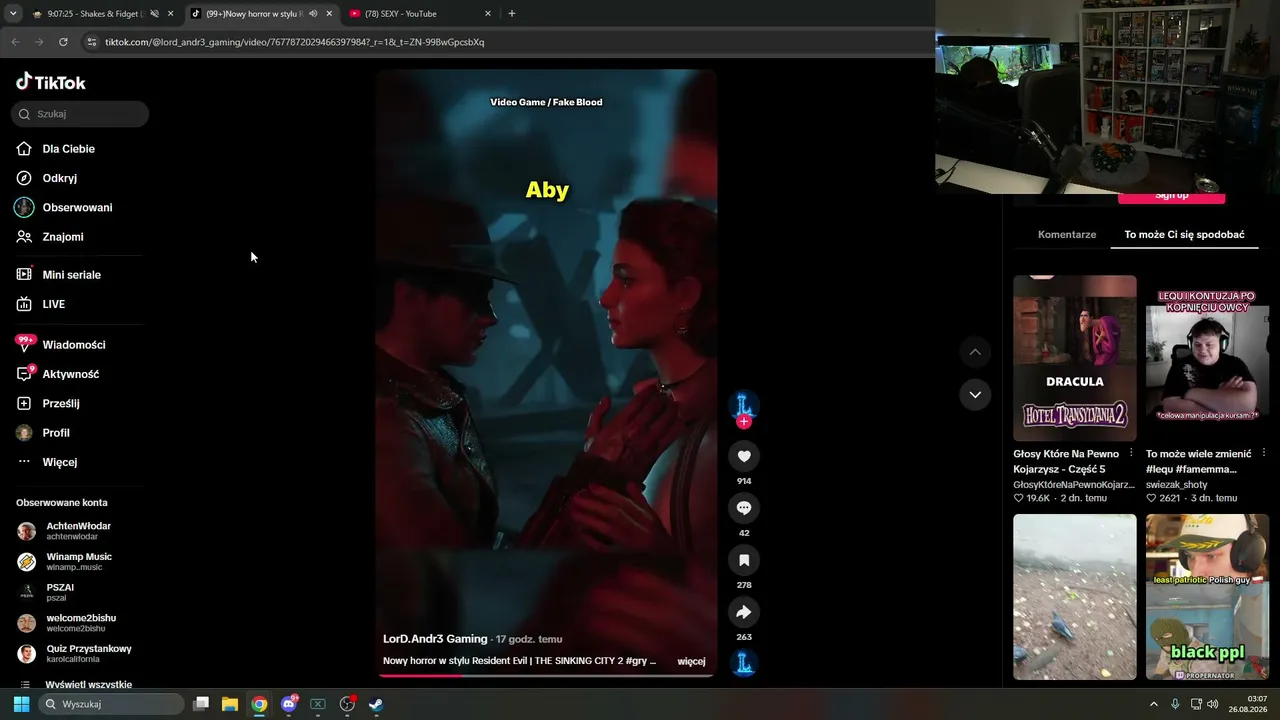Open the welcome2bishu followed account

(80, 623)
